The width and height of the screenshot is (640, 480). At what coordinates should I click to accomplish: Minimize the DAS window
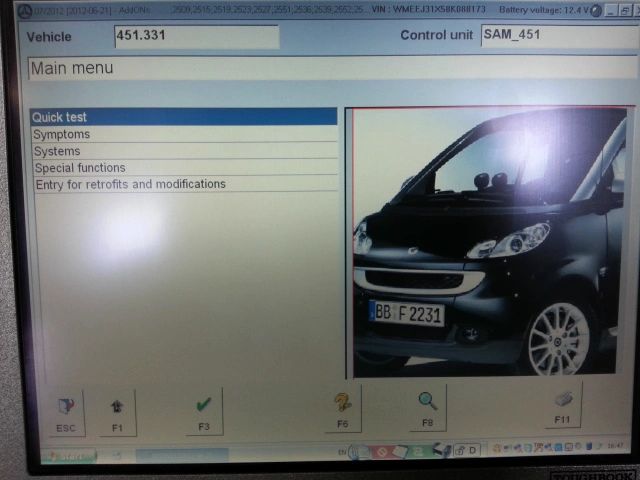click(x=611, y=11)
